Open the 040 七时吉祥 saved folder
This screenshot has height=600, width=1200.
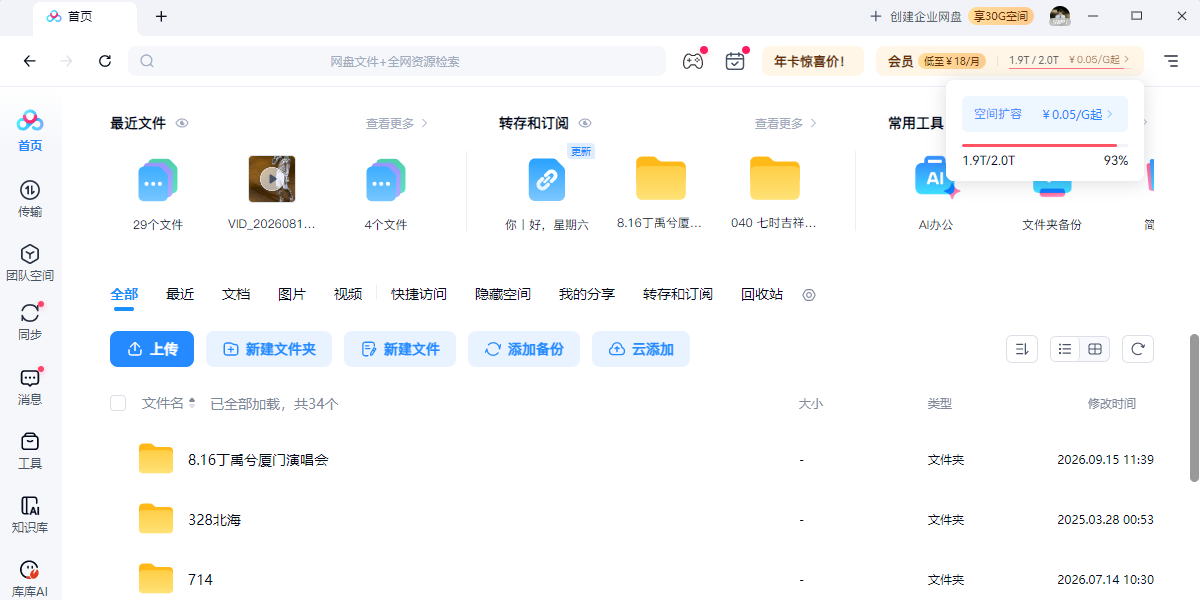click(775, 180)
